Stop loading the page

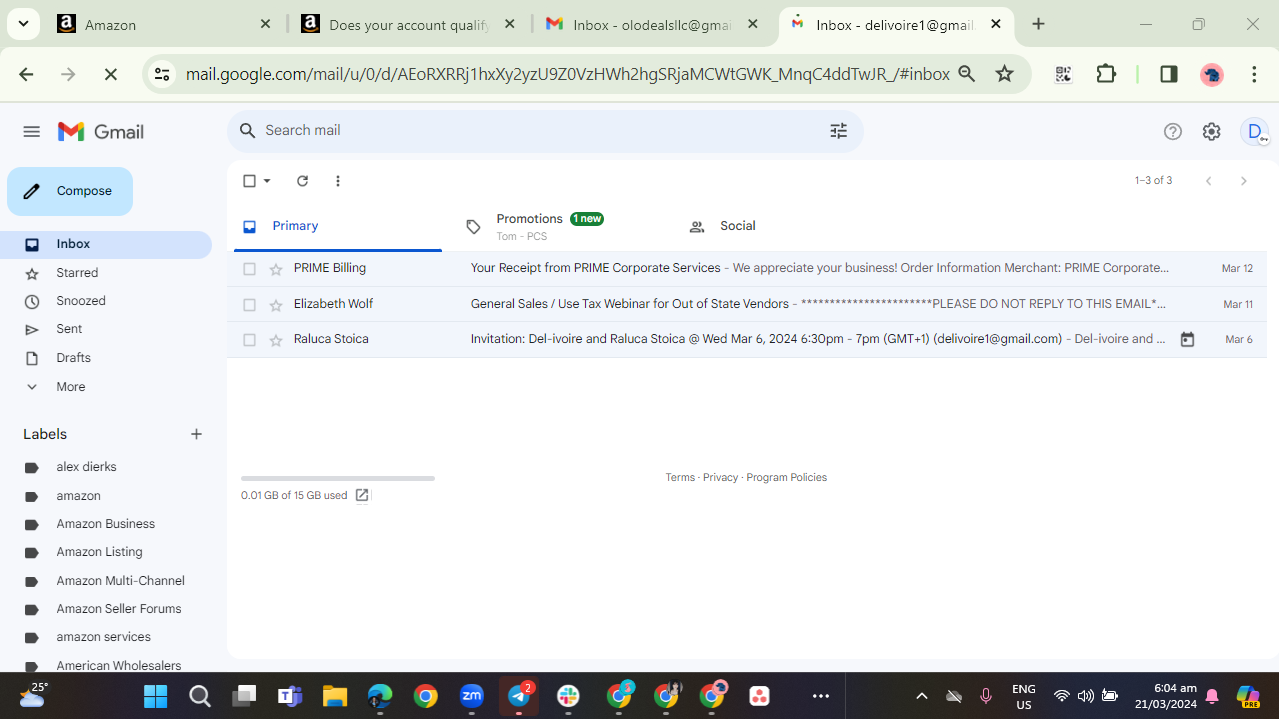pos(111,74)
